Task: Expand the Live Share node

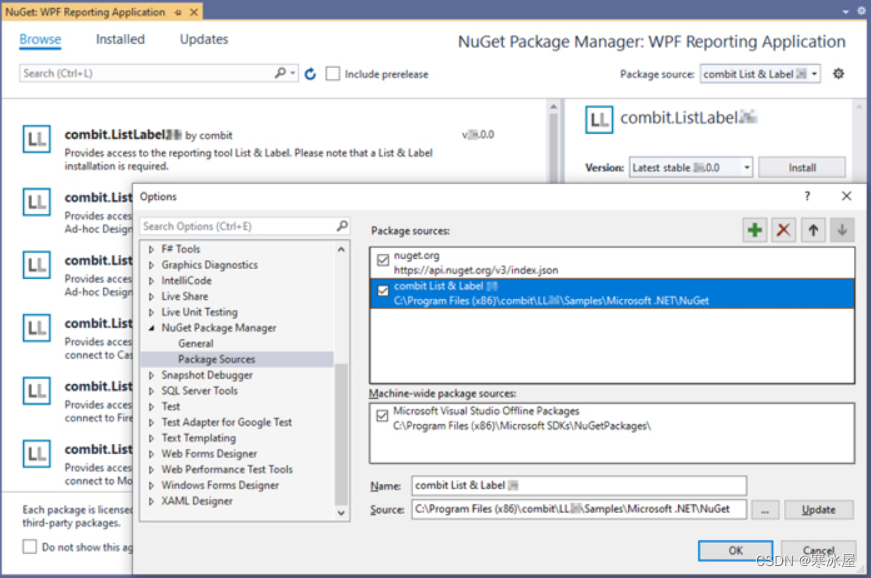Action: click(x=151, y=296)
